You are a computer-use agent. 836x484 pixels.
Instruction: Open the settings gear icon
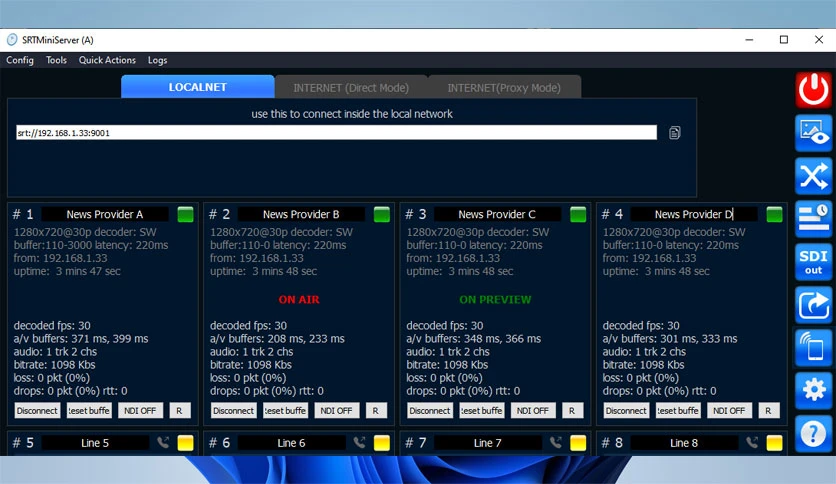813,391
